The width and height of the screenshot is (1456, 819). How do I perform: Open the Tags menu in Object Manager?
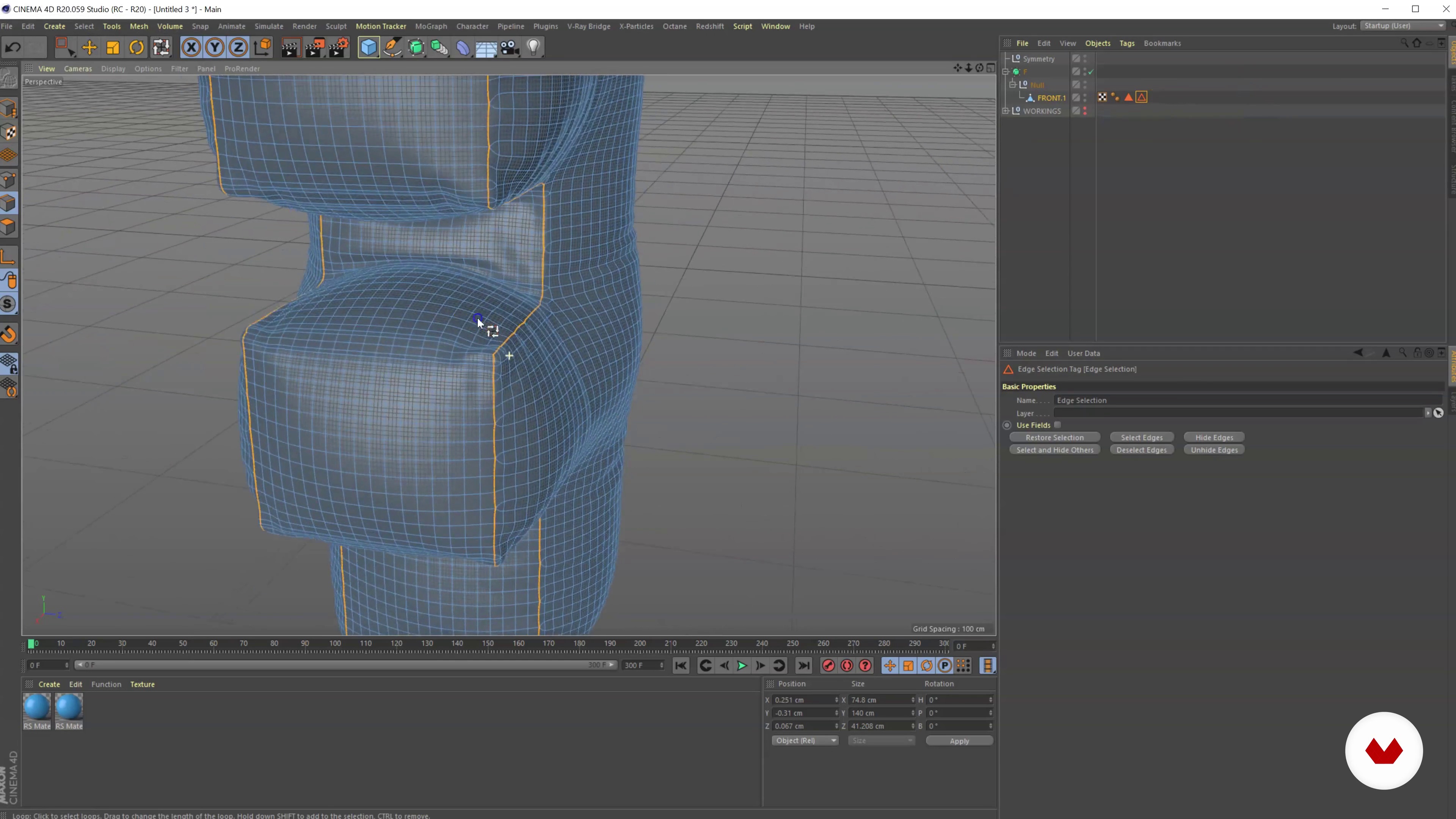[x=1127, y=43]
